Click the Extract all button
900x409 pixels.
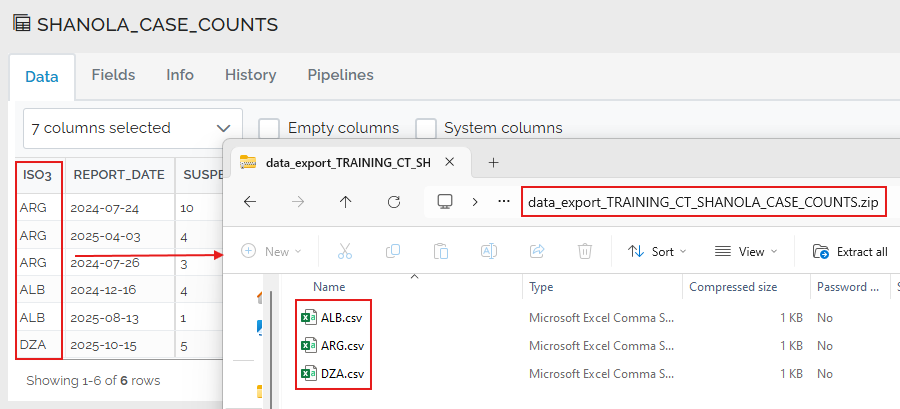[850, 251]
